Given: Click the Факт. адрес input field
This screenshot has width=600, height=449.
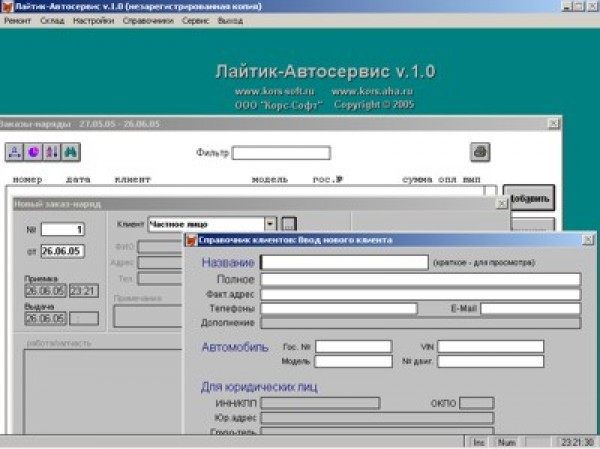Looking at the screenshot, I should coord(421,294).
